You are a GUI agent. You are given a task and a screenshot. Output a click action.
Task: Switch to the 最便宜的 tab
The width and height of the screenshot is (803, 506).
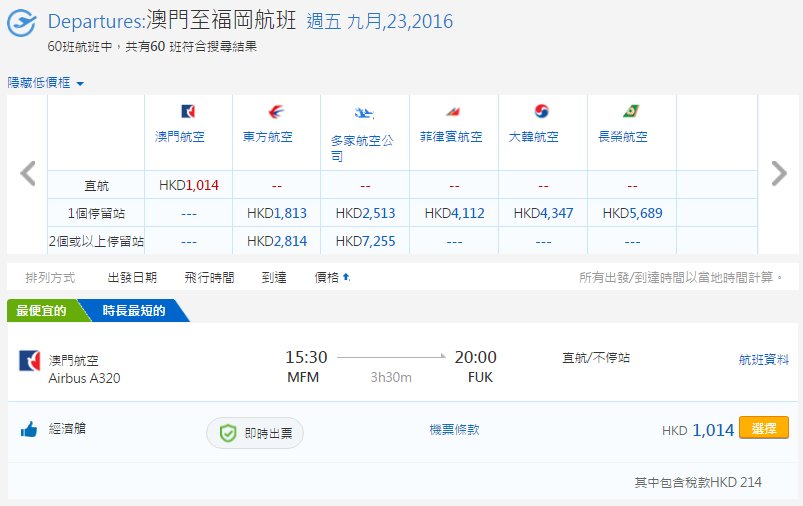pos(41,310)
